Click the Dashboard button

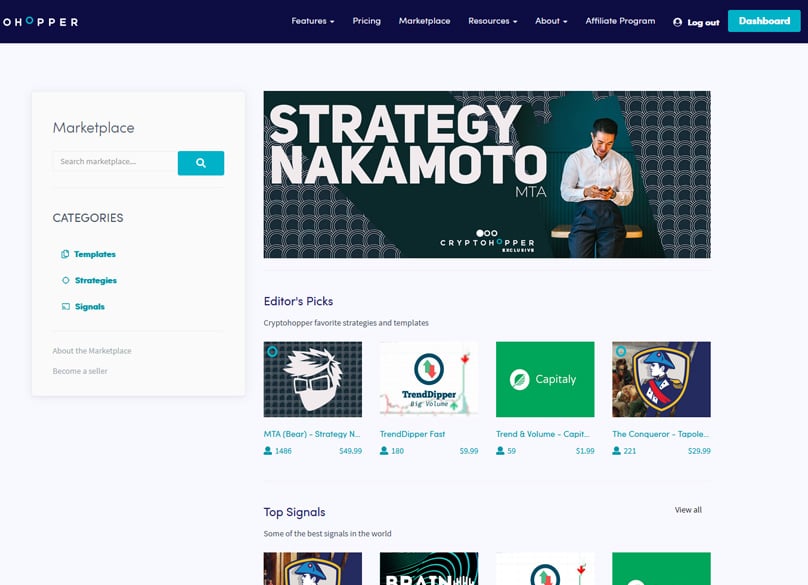click(764, 21)
